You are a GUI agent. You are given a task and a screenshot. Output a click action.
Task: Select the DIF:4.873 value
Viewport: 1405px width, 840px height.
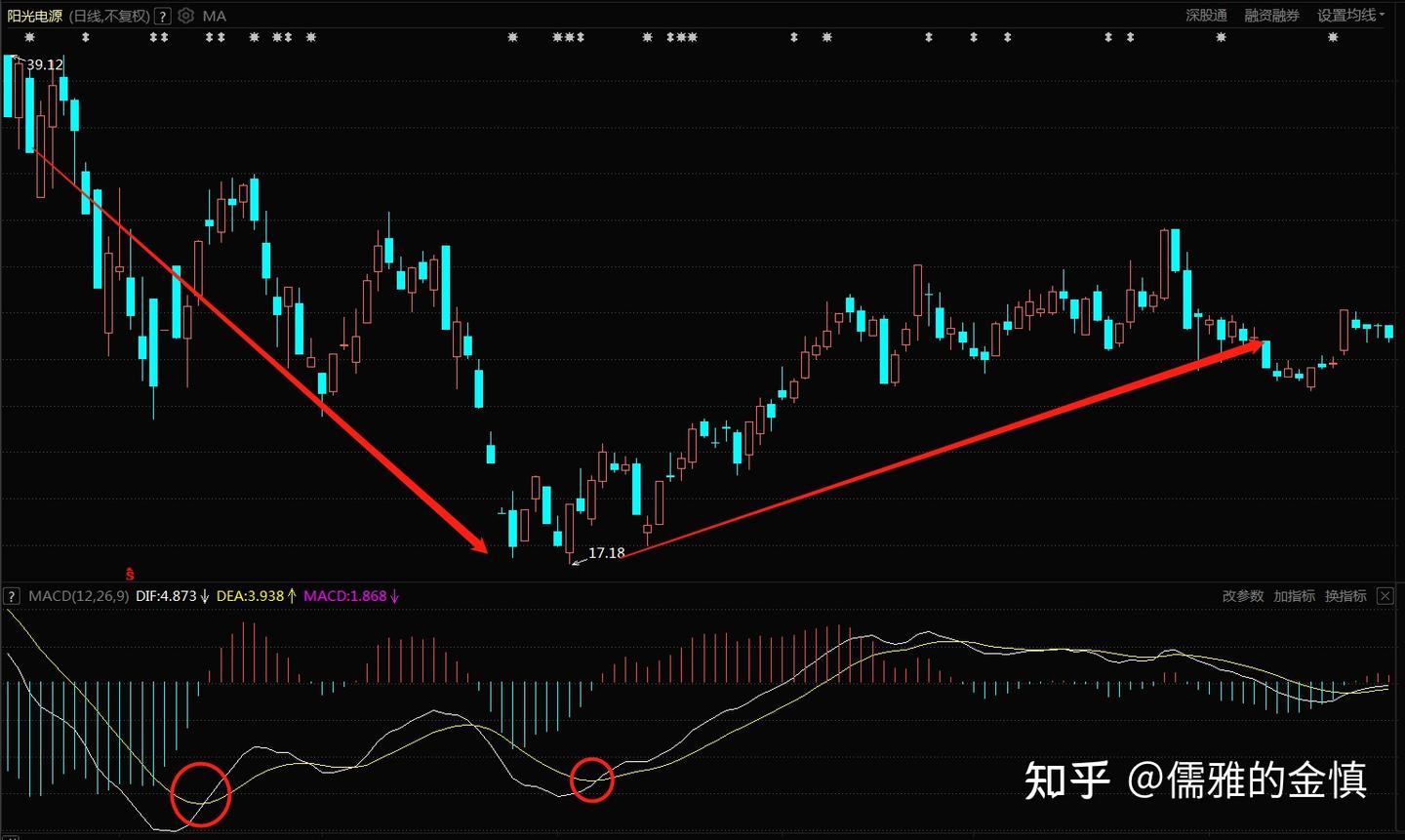coord(166,596)
